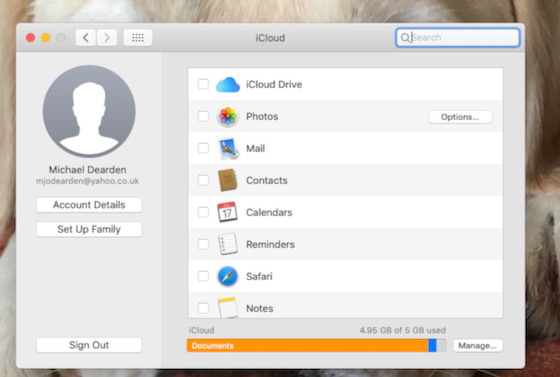
Task: Click the search magnifier icon
Action: coord(405,37)
